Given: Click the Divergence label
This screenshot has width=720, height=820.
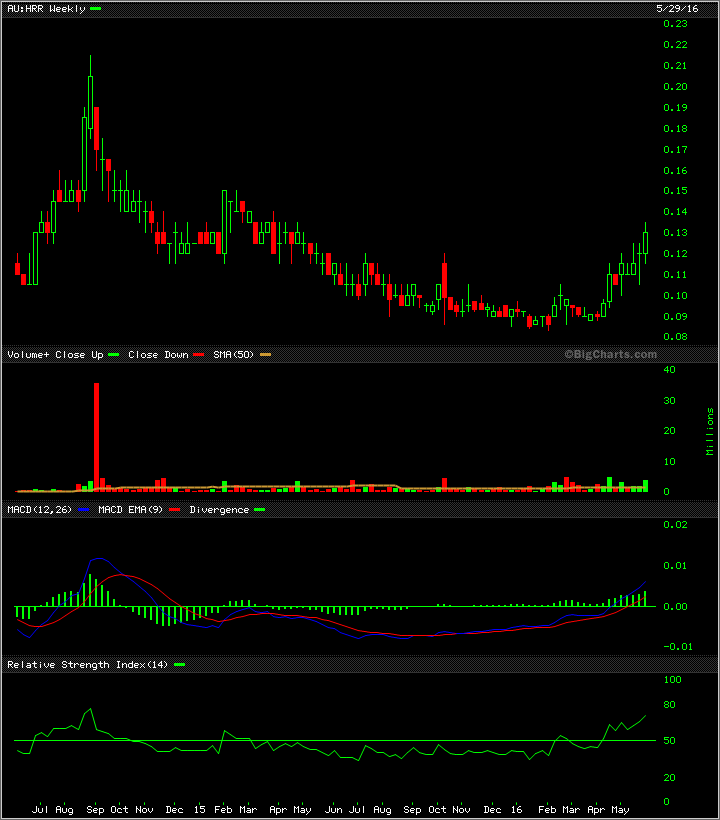Looking at the screenshot, I should pos(219,510).
